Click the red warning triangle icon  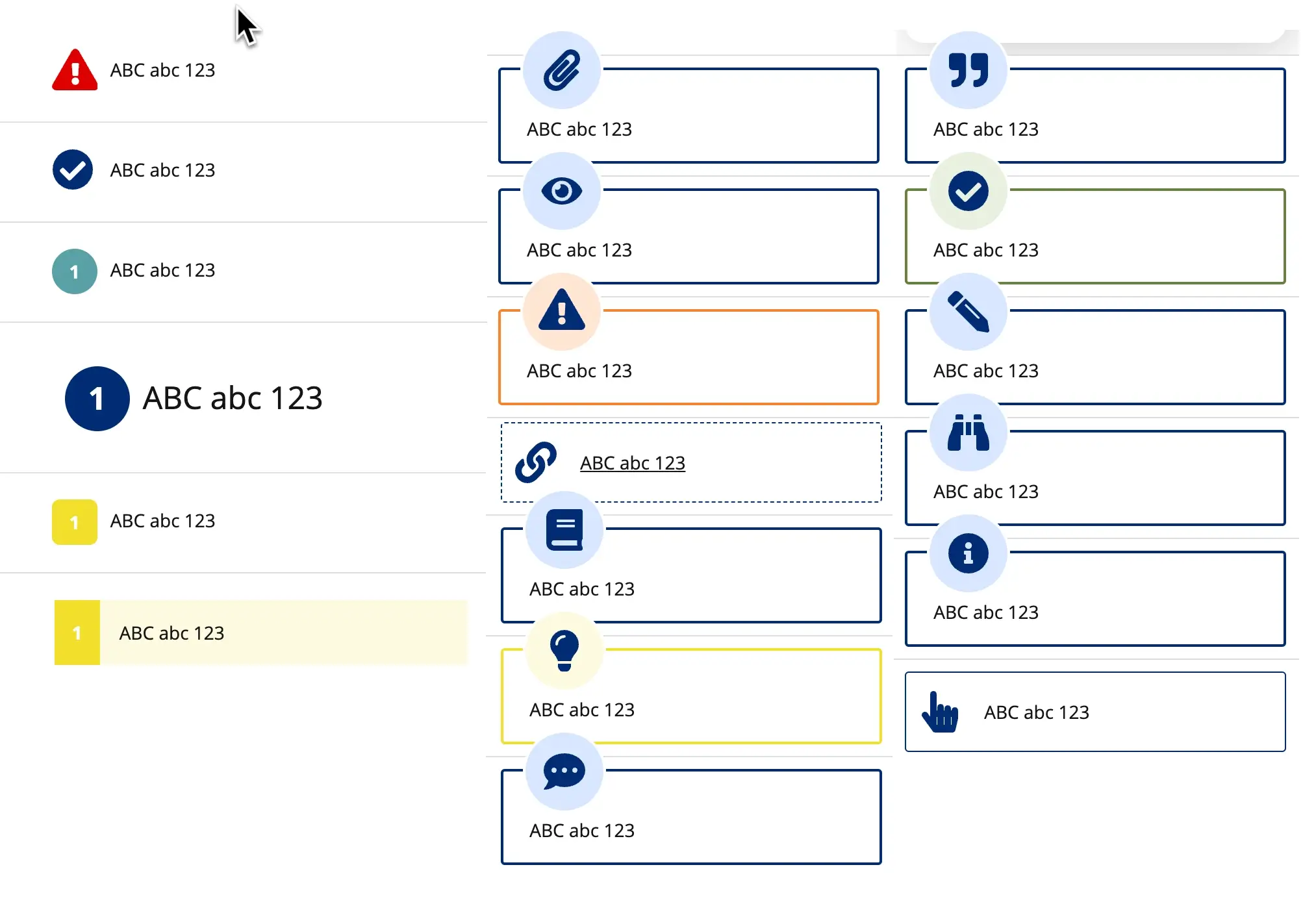(75, 70)
